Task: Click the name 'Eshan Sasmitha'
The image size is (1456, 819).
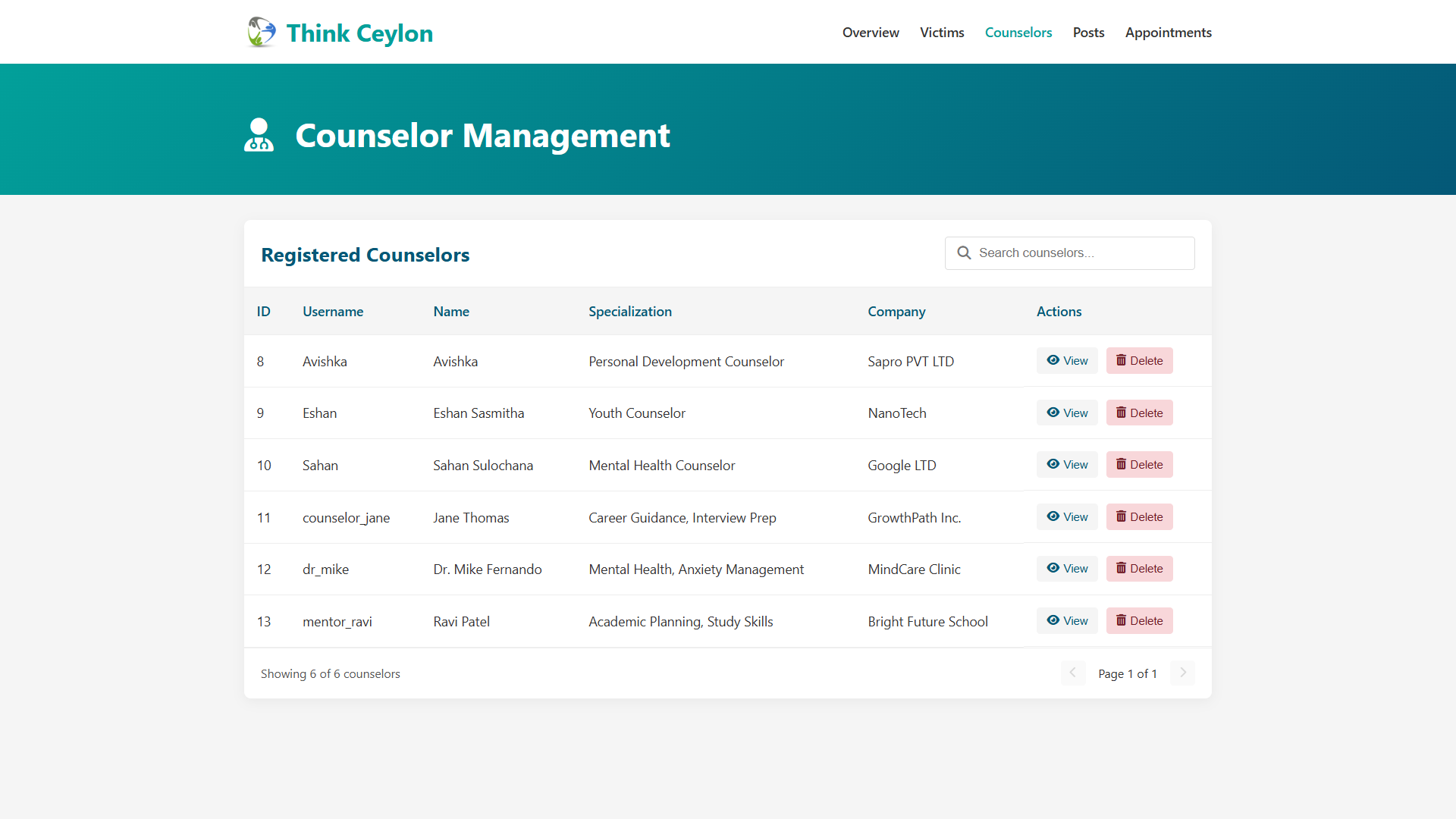Action: tap(479, 413)
